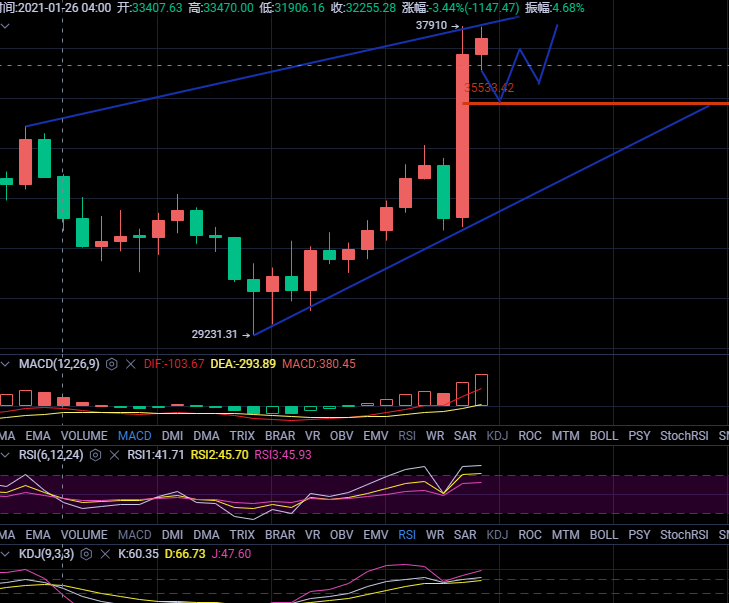Viewport: 729px width, 603px height.
Task: Select BOLL in row beneath MACD panel
Action: (x=604, y=436)
